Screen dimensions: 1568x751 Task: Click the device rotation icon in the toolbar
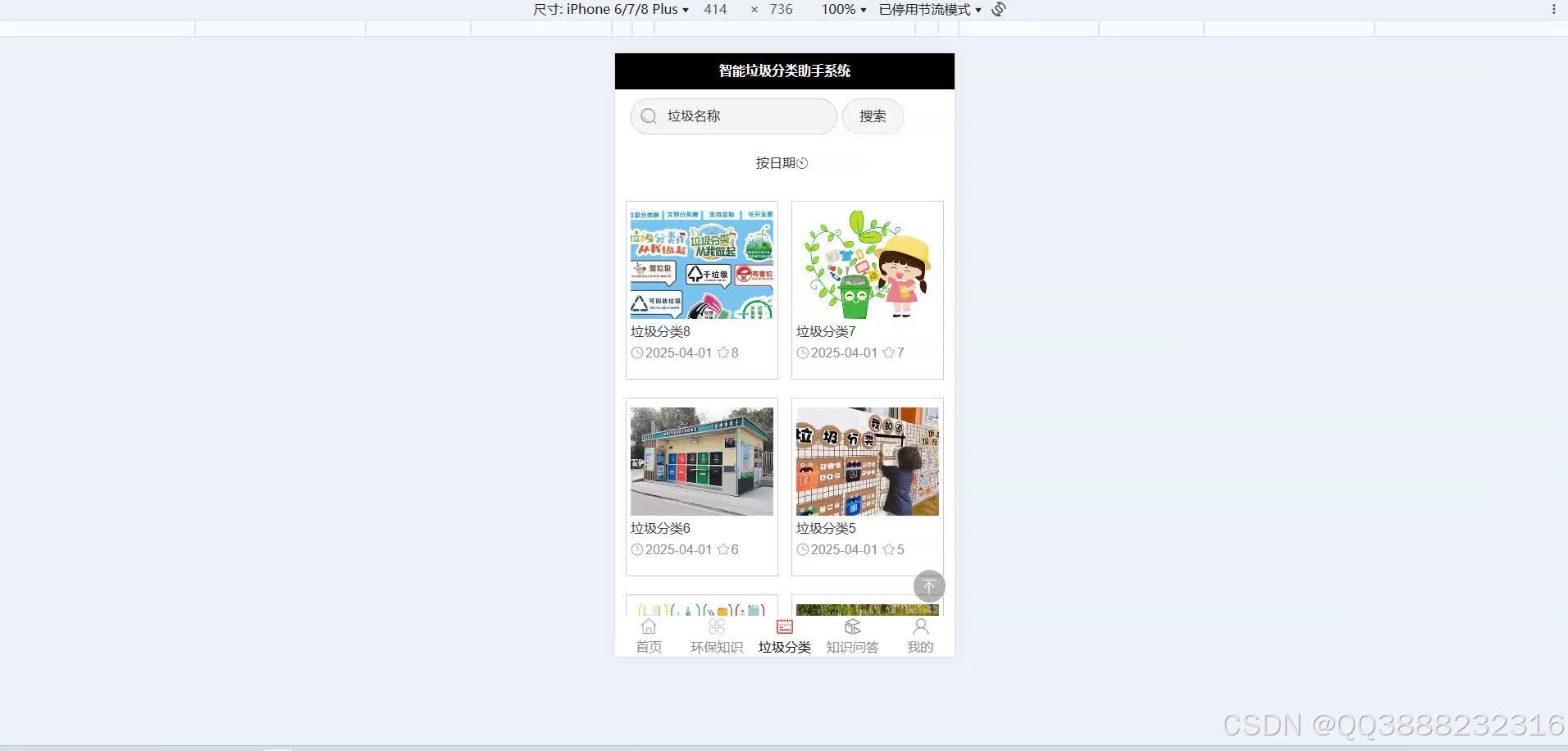click(x=997, y=9)
